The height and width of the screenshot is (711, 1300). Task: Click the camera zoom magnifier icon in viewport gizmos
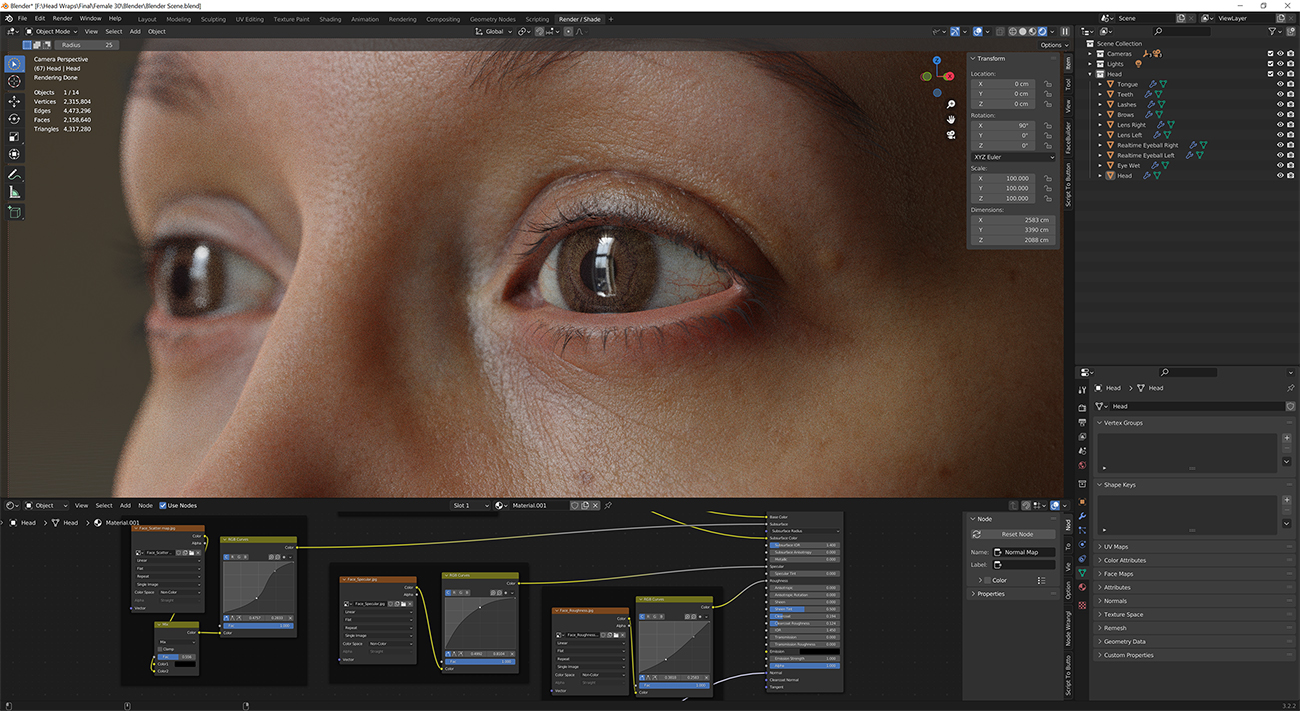950,103
